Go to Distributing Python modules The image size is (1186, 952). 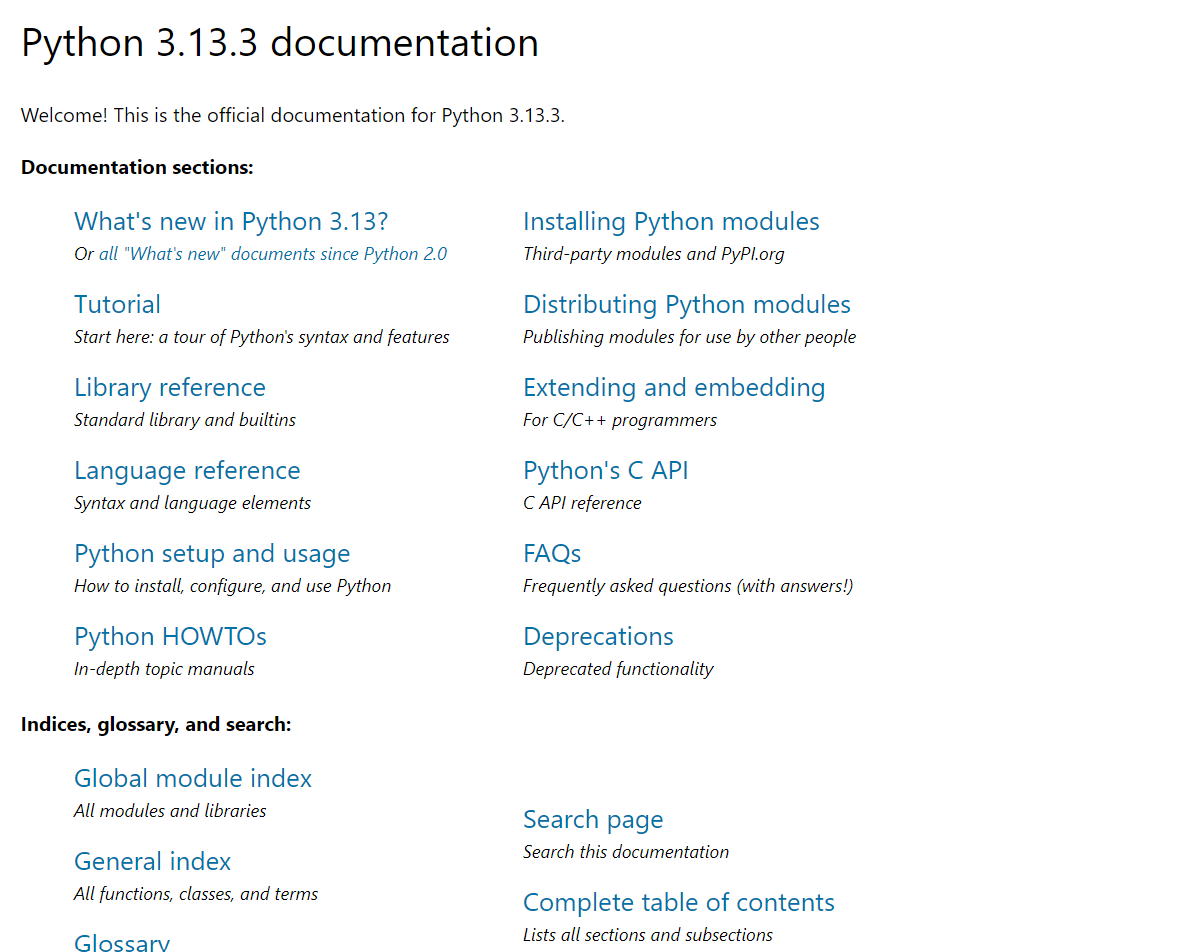point(686,305)
